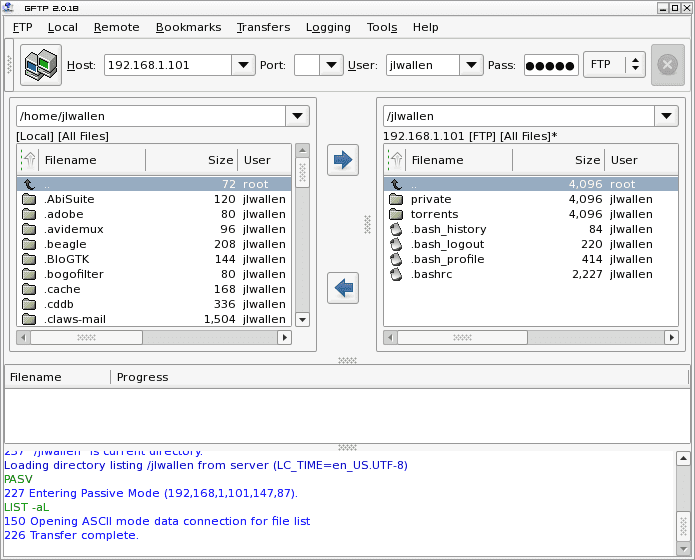Click the .beagle folder icon
The image size is (695, 560).
click(x=29, y=244)
